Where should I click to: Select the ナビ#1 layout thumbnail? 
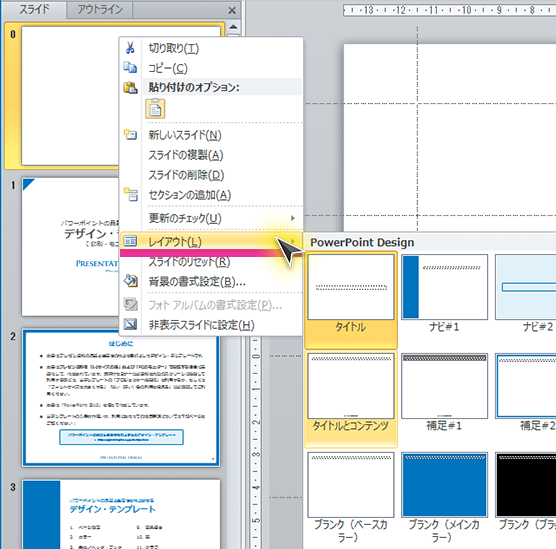tap(444, 293)
